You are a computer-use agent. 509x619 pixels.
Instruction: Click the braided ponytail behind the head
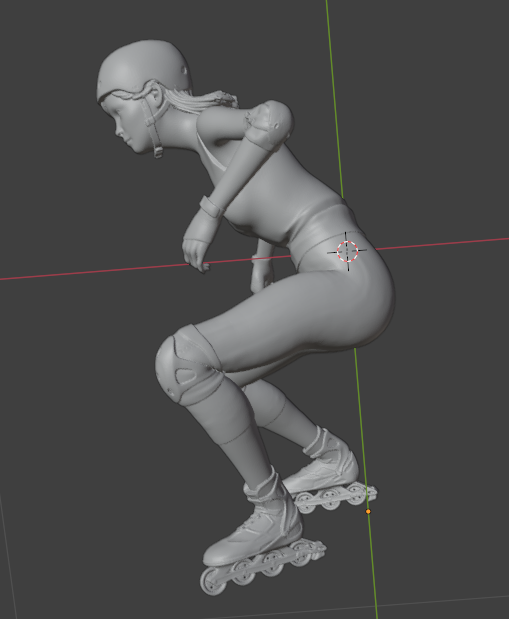[205, 101]
